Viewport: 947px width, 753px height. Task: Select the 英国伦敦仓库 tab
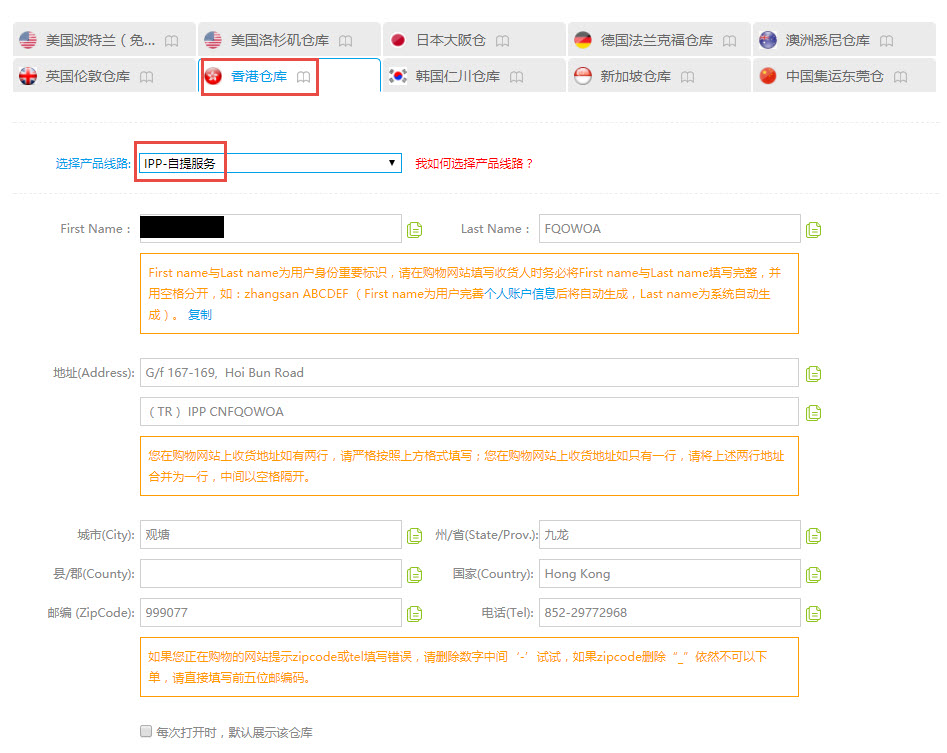(104, 76)
